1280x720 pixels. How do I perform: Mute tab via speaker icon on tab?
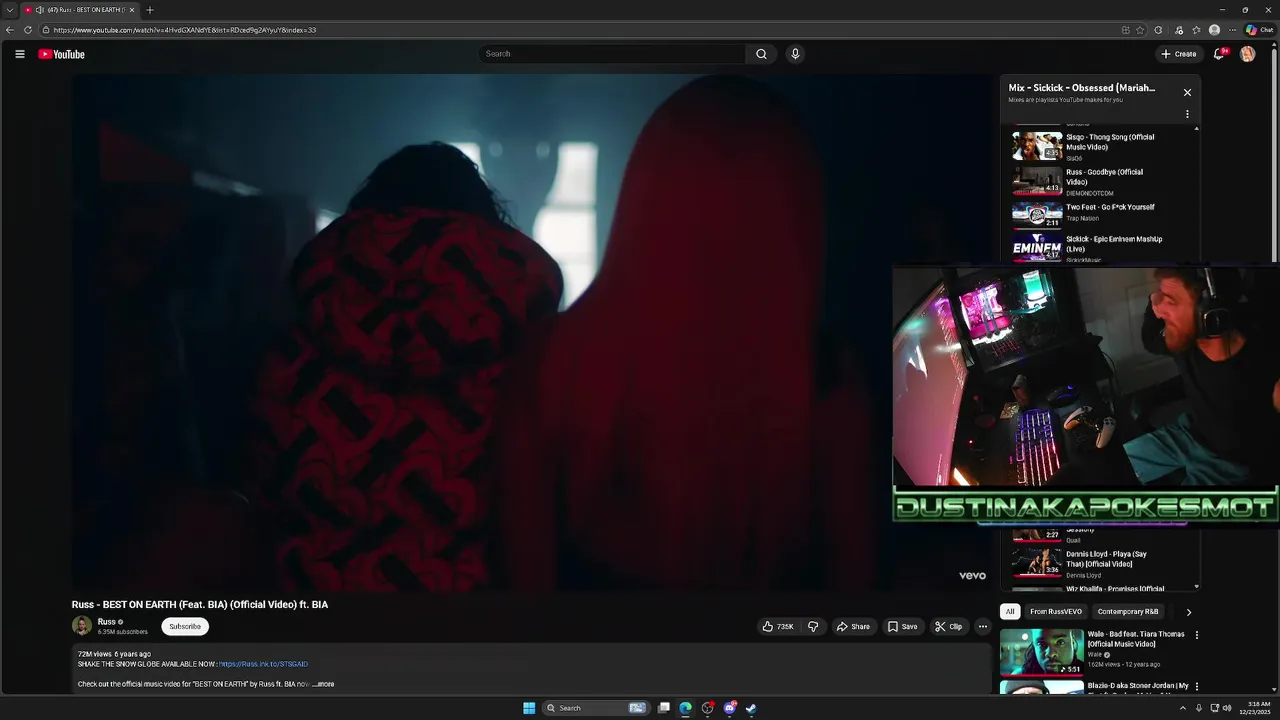[40, 10]
